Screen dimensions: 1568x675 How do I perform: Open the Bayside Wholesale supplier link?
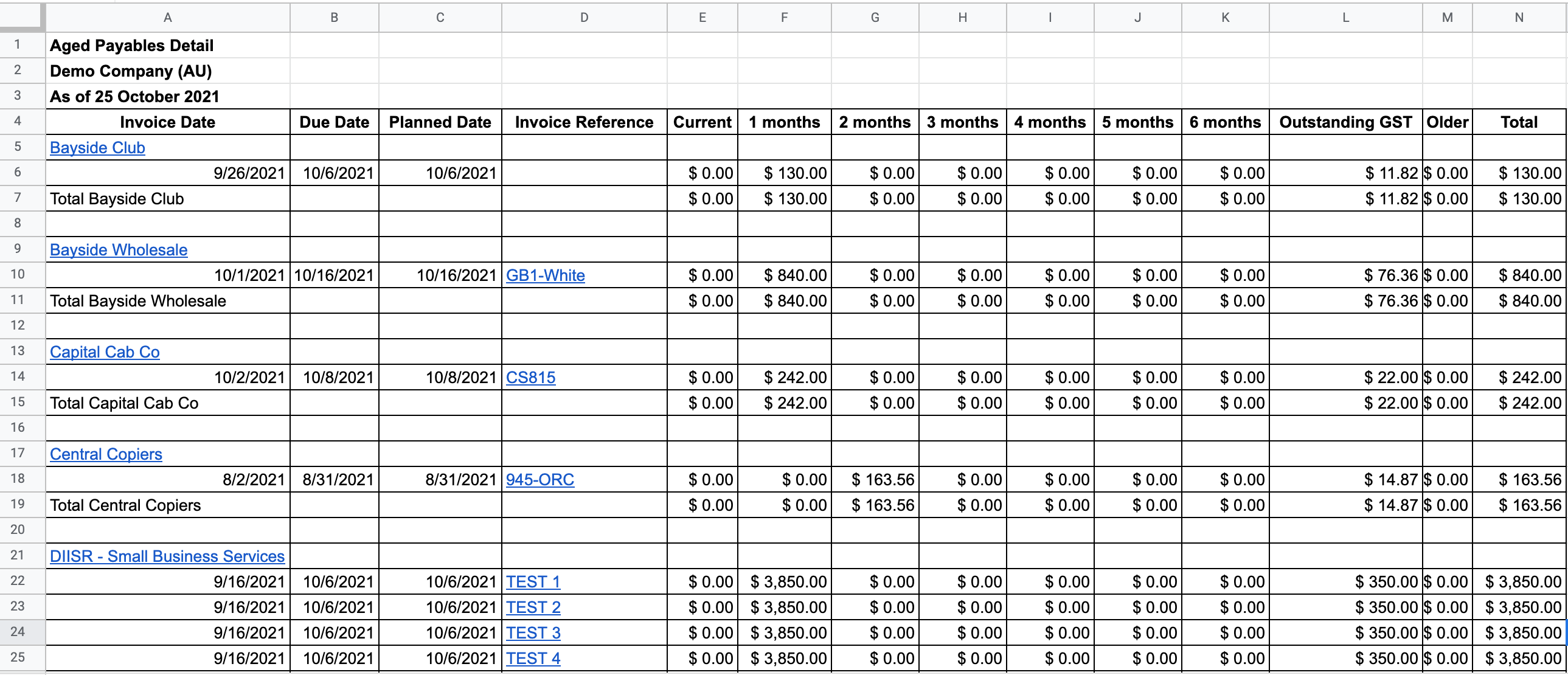pos(119,250)
